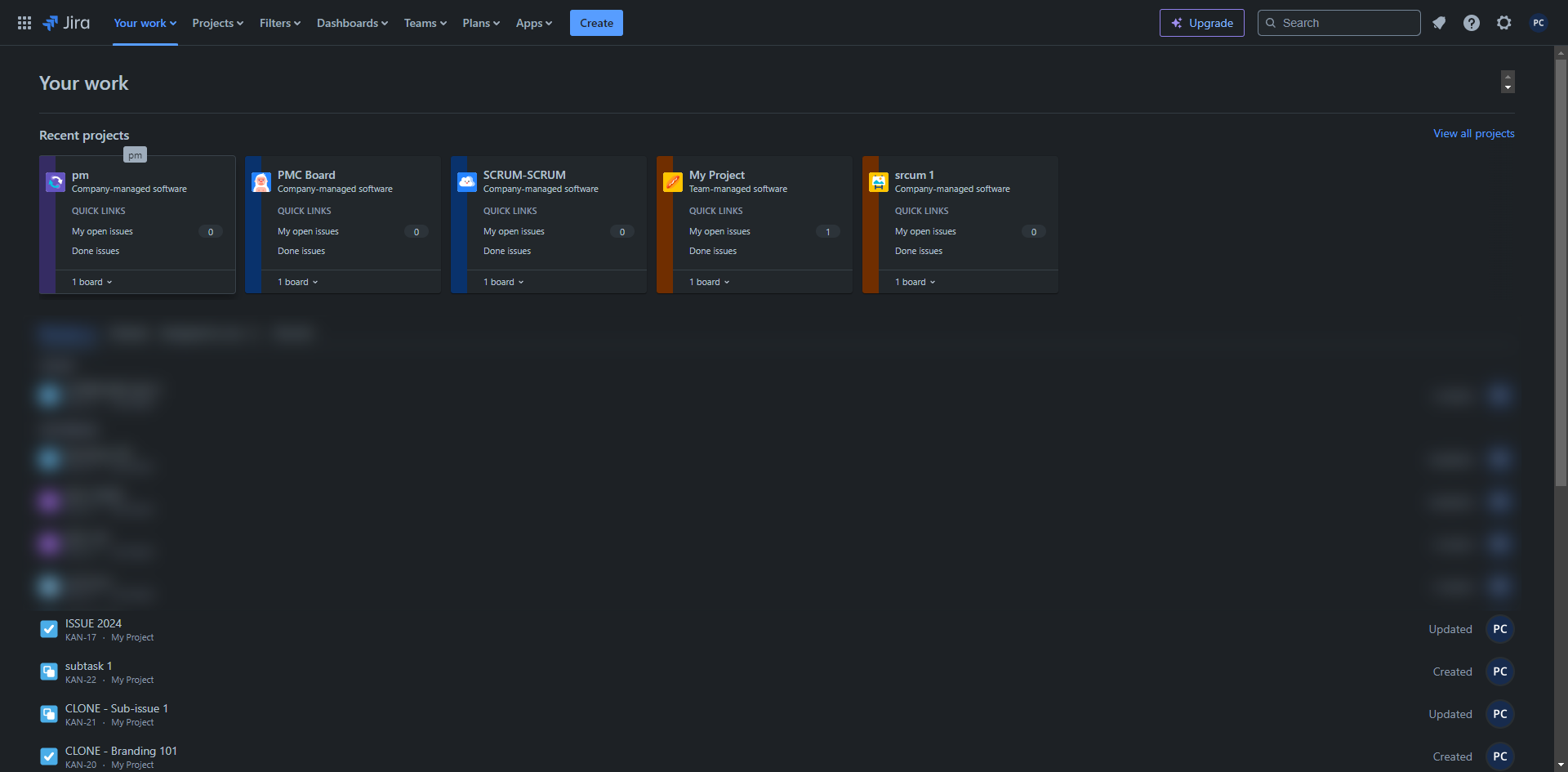Open the PMC Board project title

(x=306, y=175)
